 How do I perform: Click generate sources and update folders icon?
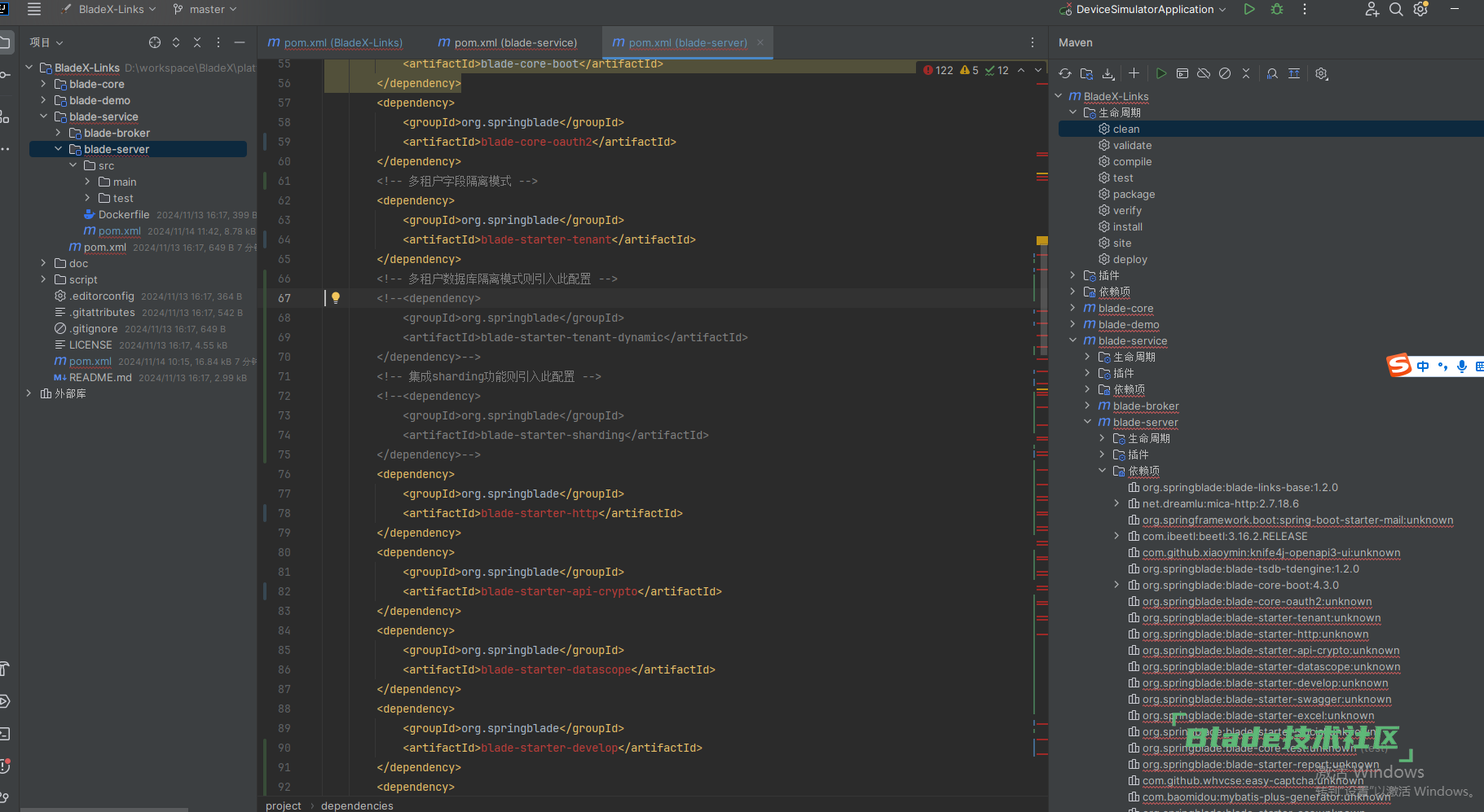pos(1086,73)
